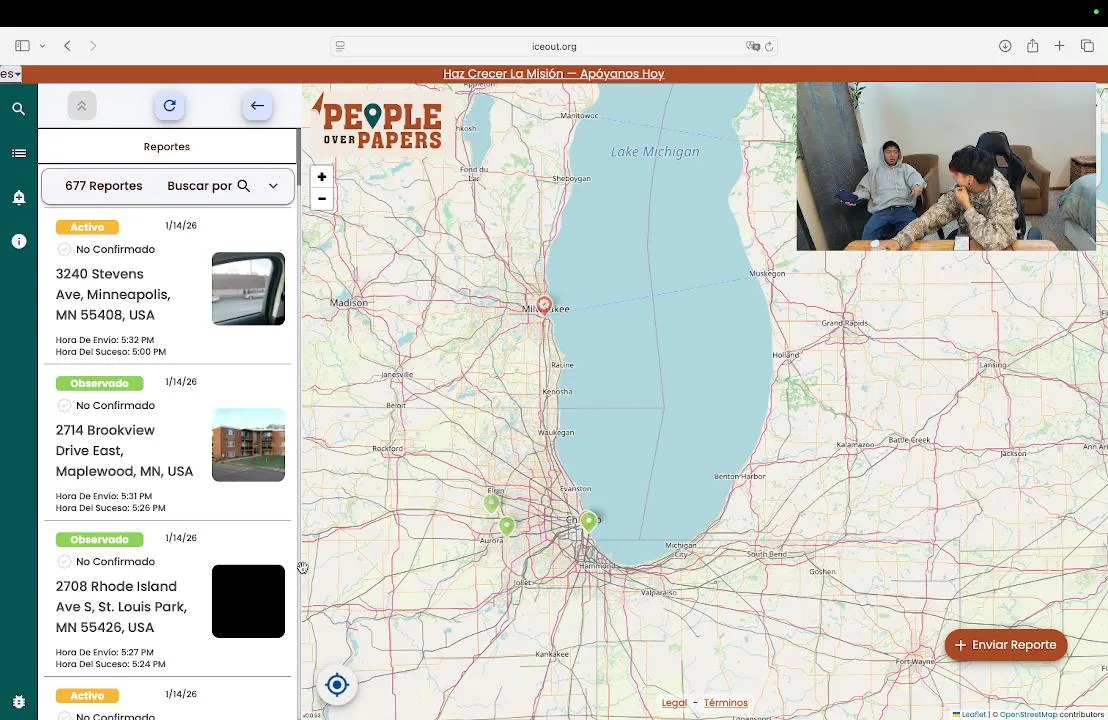Toggle confirmation circle for 2708 Rhode Island Ave

click(64, 562)
